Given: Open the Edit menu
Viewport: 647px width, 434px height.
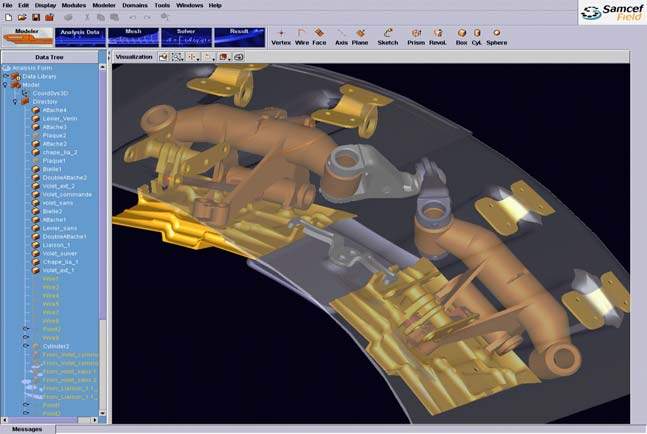Looking at the screenshot, I should point(24,5).
